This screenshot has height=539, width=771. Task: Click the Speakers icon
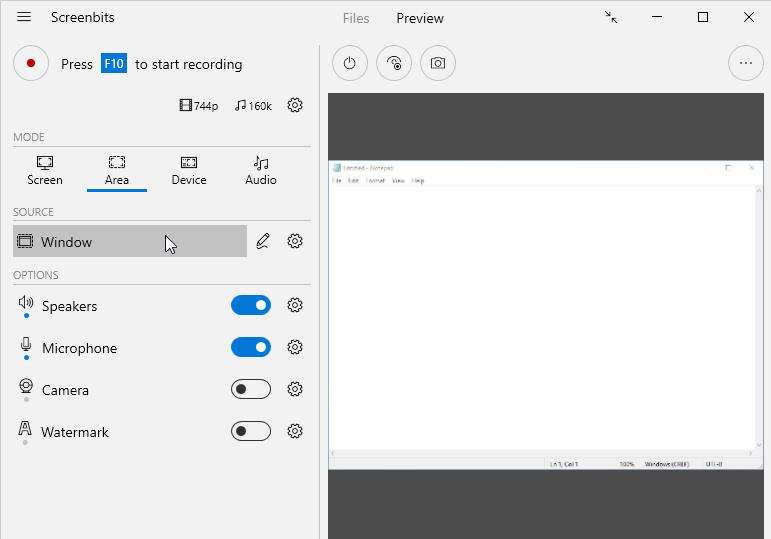[x=26, y=302]
